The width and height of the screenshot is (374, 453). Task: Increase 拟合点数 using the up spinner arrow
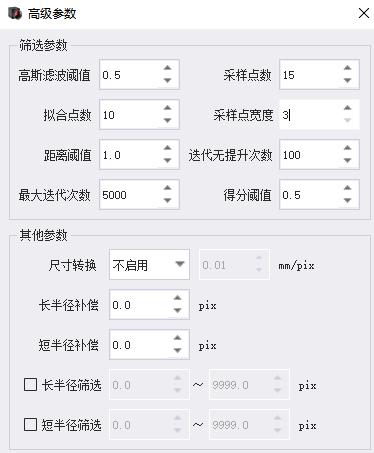pyautogui.click(x=167, y=108)
